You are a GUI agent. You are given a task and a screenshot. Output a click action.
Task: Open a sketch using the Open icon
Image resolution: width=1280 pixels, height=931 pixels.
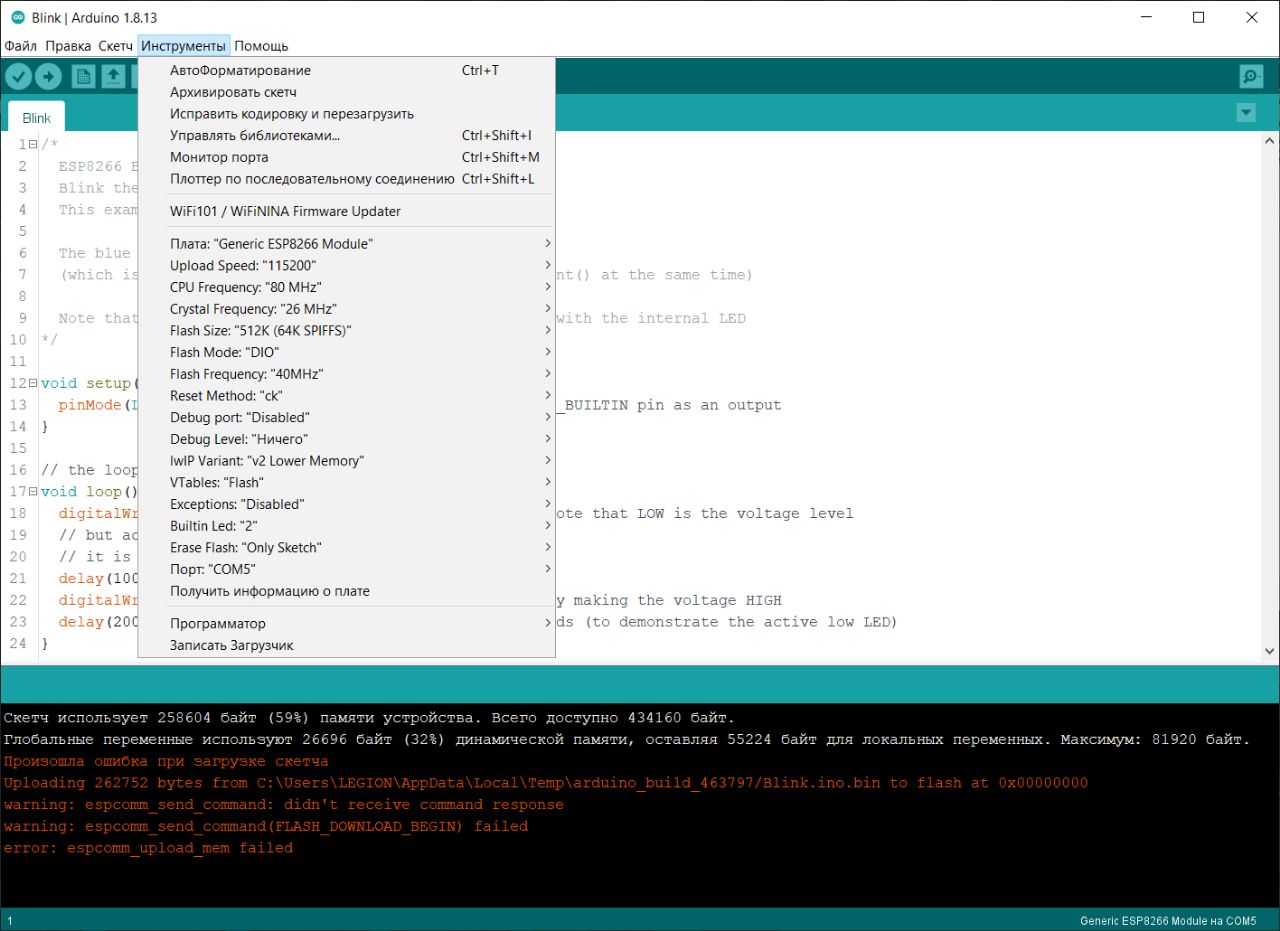pos(113,76)
